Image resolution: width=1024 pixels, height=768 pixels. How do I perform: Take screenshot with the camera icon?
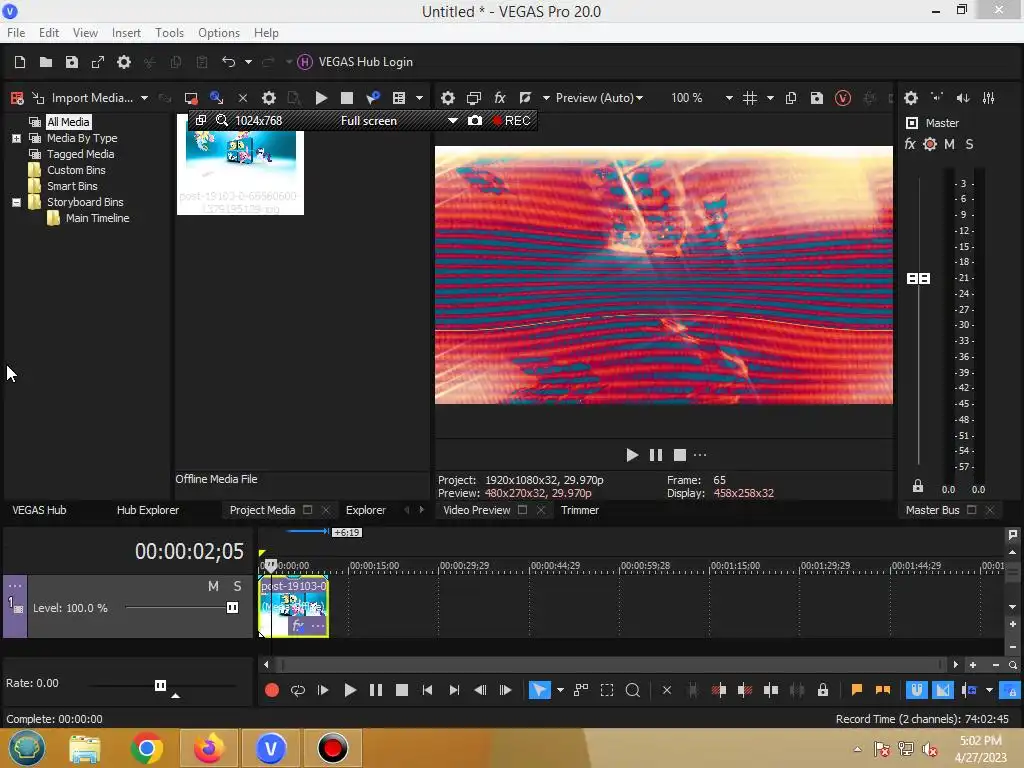(x=475, y=121)
